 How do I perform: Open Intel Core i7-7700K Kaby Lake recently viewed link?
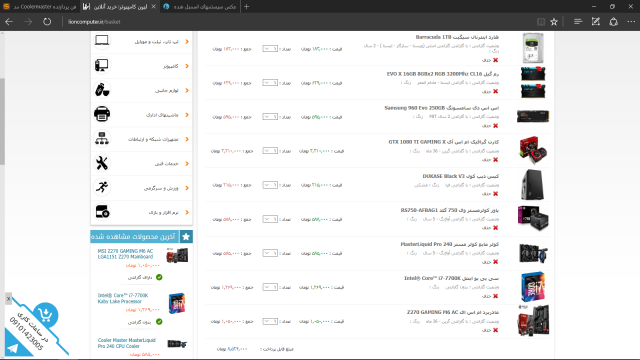(x=123, y=298)
